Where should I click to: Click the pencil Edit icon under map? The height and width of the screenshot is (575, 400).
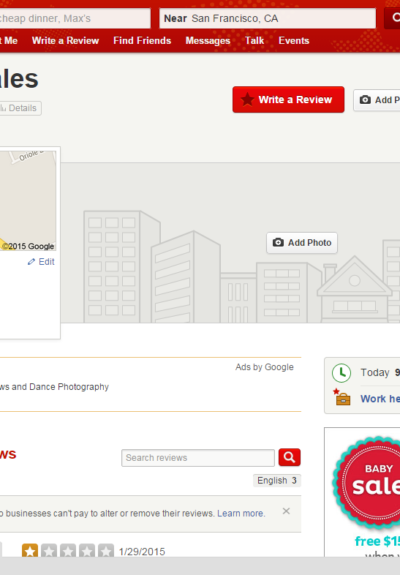(x=31, y=261)
